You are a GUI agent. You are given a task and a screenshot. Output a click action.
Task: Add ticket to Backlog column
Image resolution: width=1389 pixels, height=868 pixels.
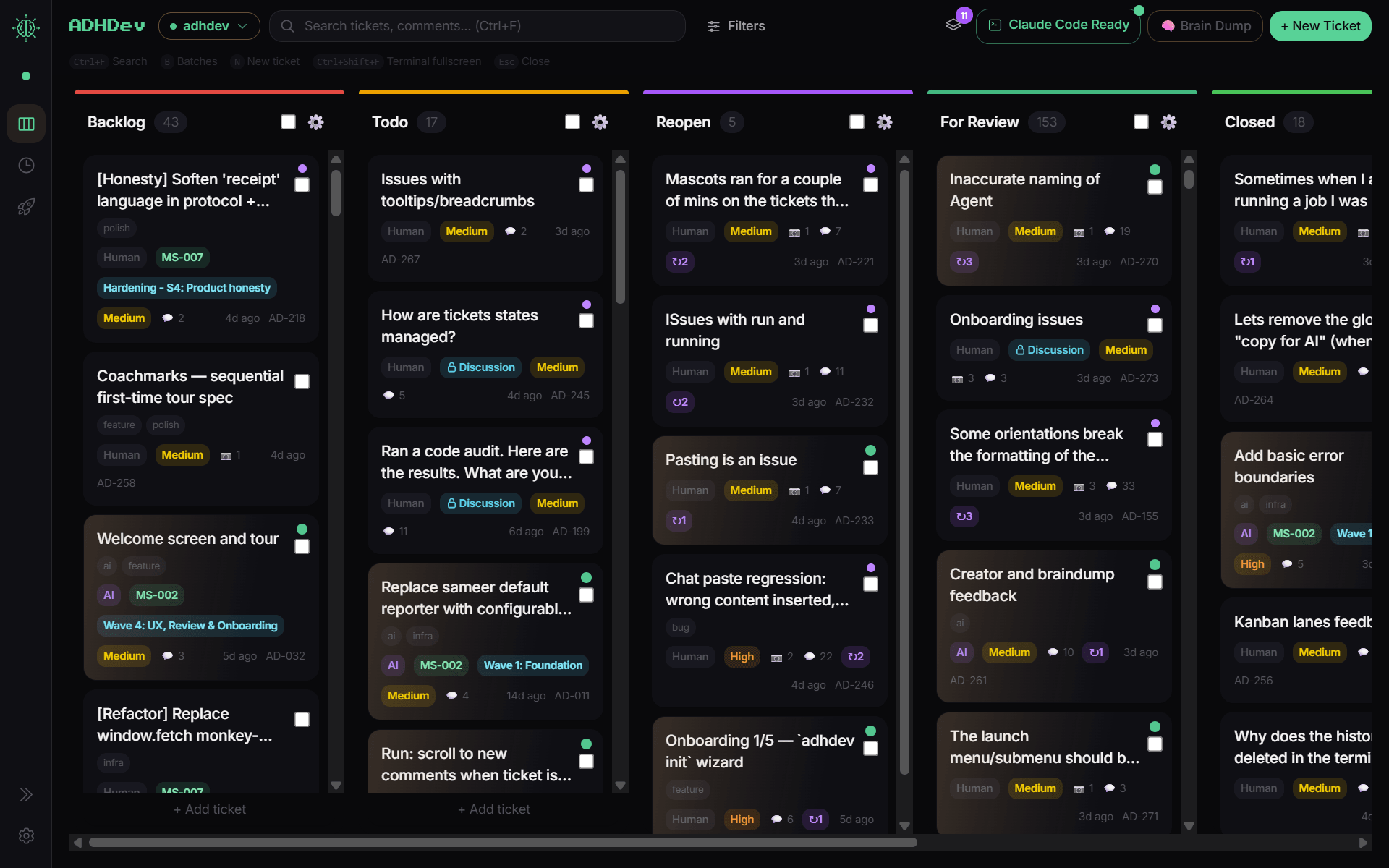tap(210, 809)
